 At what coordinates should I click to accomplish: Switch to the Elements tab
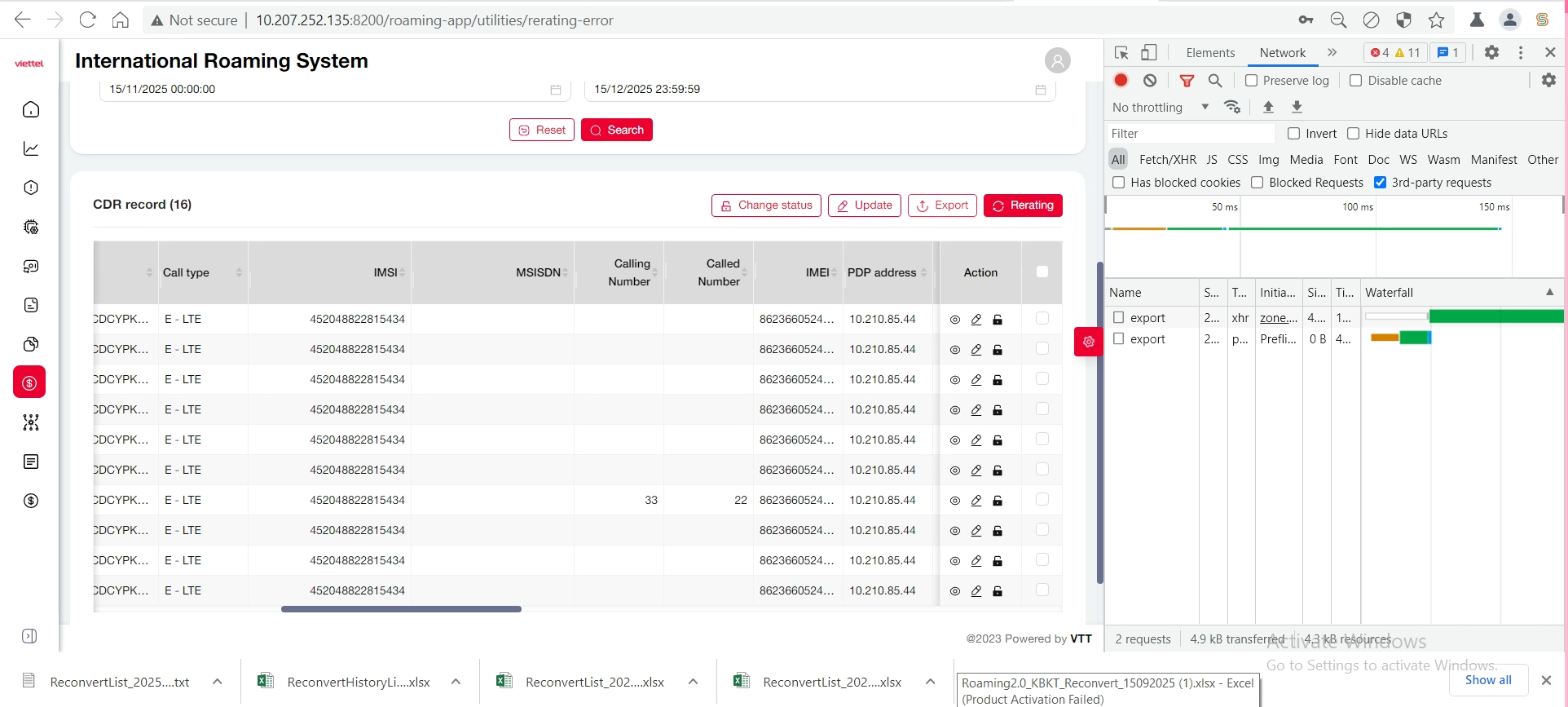coord(1210,53)
